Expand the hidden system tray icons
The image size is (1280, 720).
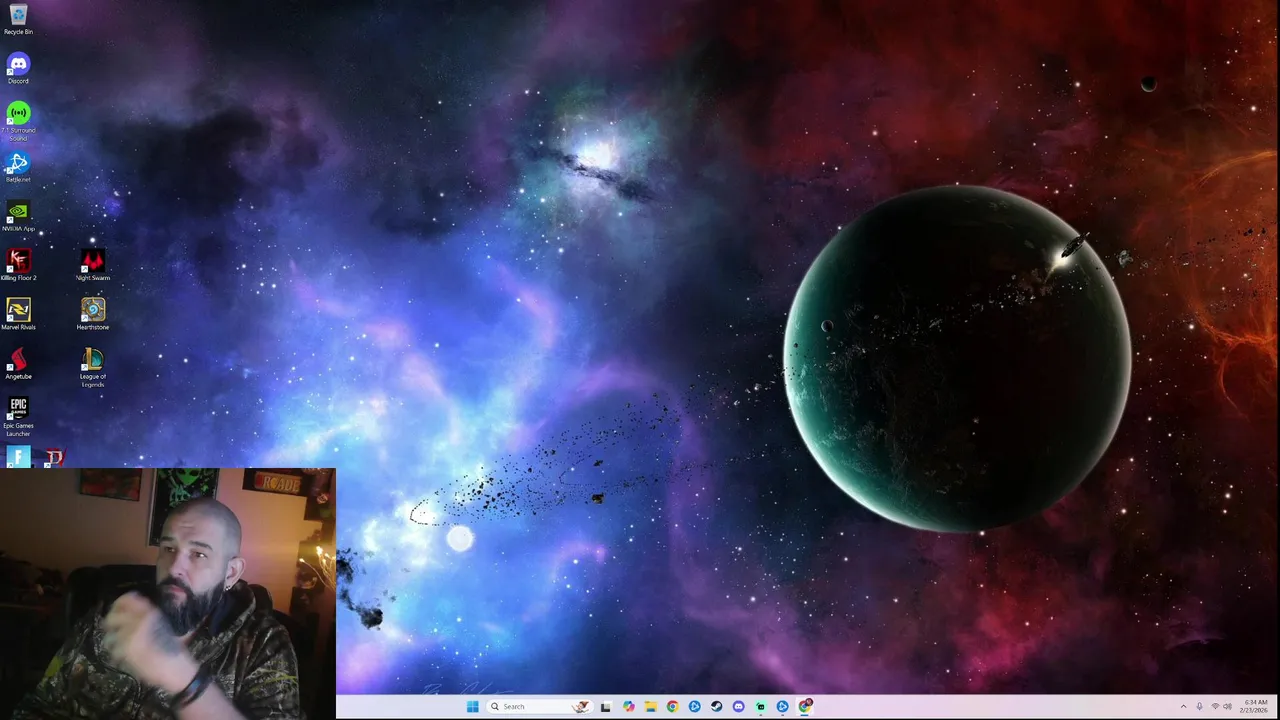click(x=1184, y=706)
